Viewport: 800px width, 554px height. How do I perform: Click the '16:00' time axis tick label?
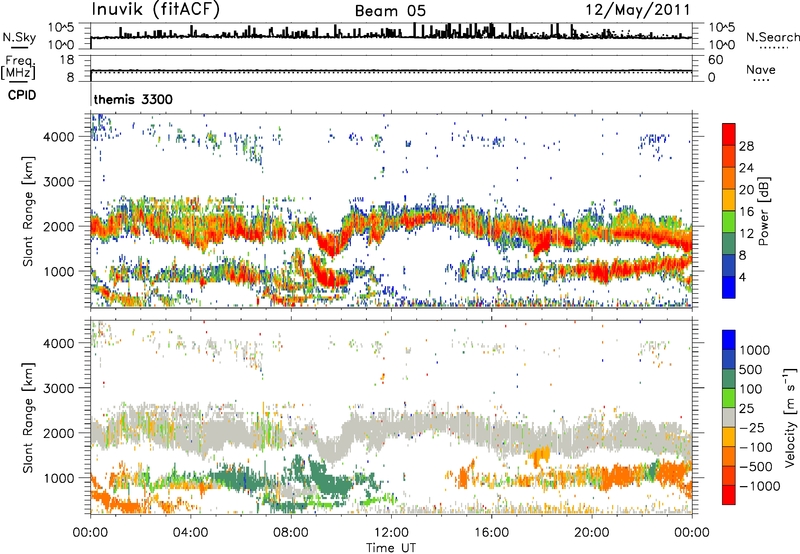491,532
